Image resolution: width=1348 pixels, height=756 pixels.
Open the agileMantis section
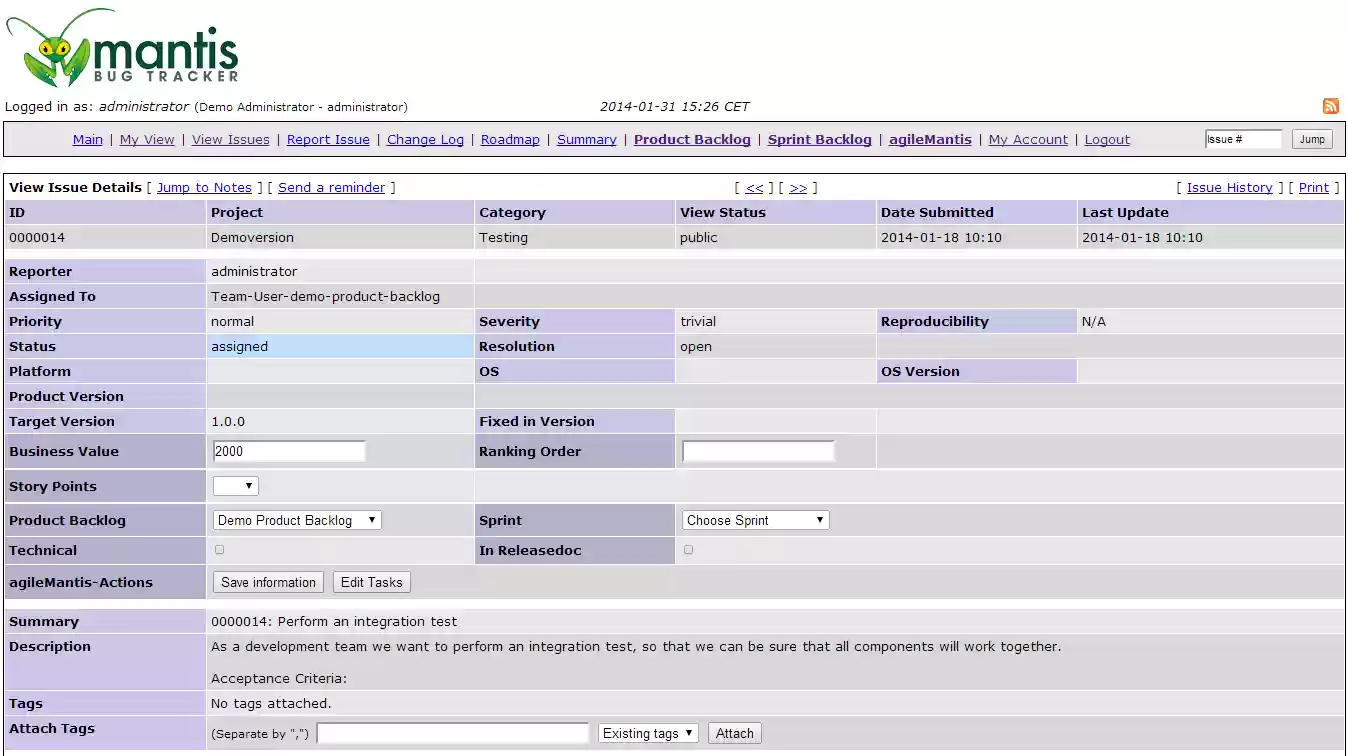pos(930,139)
